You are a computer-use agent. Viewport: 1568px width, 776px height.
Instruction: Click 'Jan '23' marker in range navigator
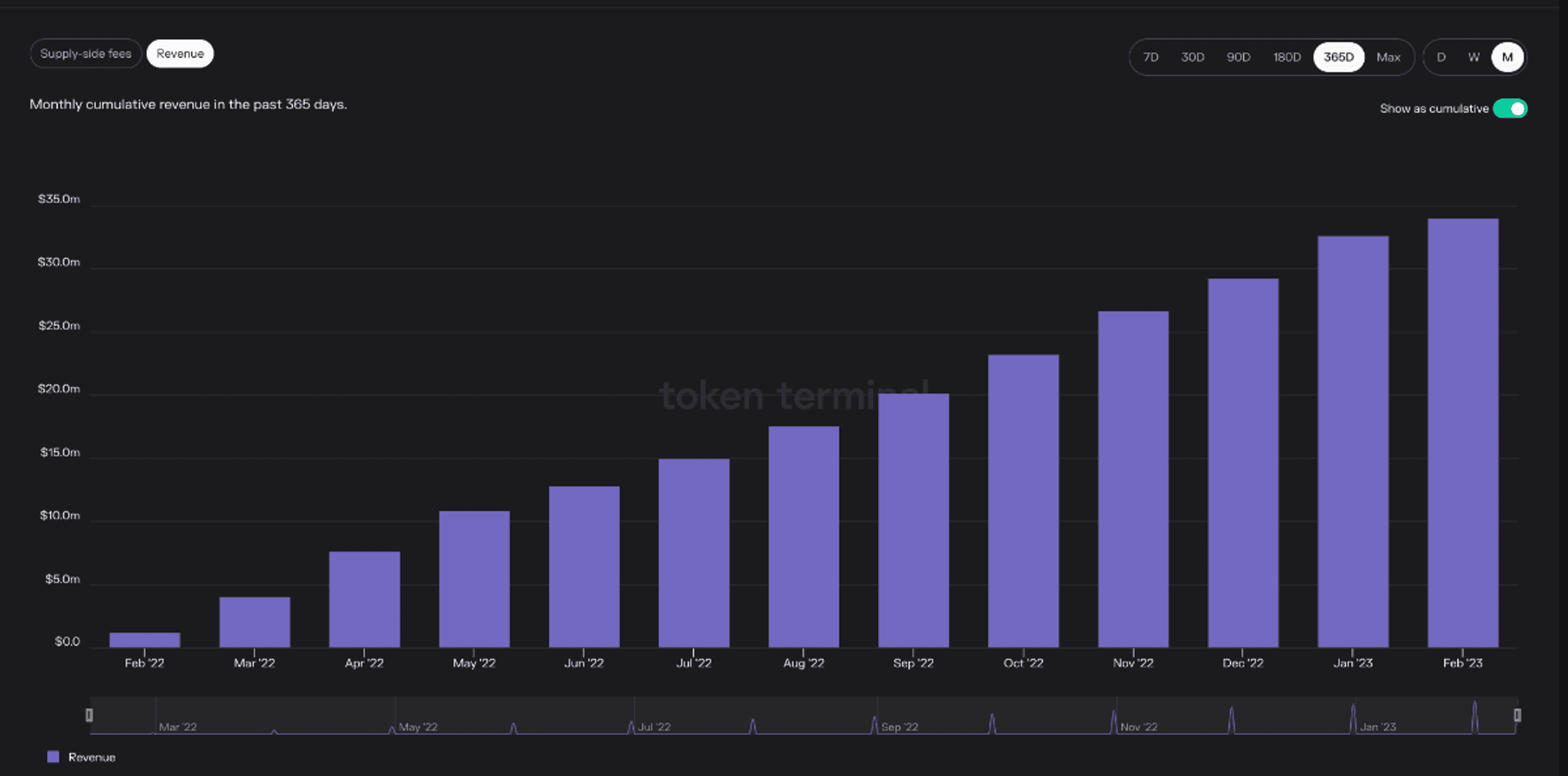click(1378, 727)
